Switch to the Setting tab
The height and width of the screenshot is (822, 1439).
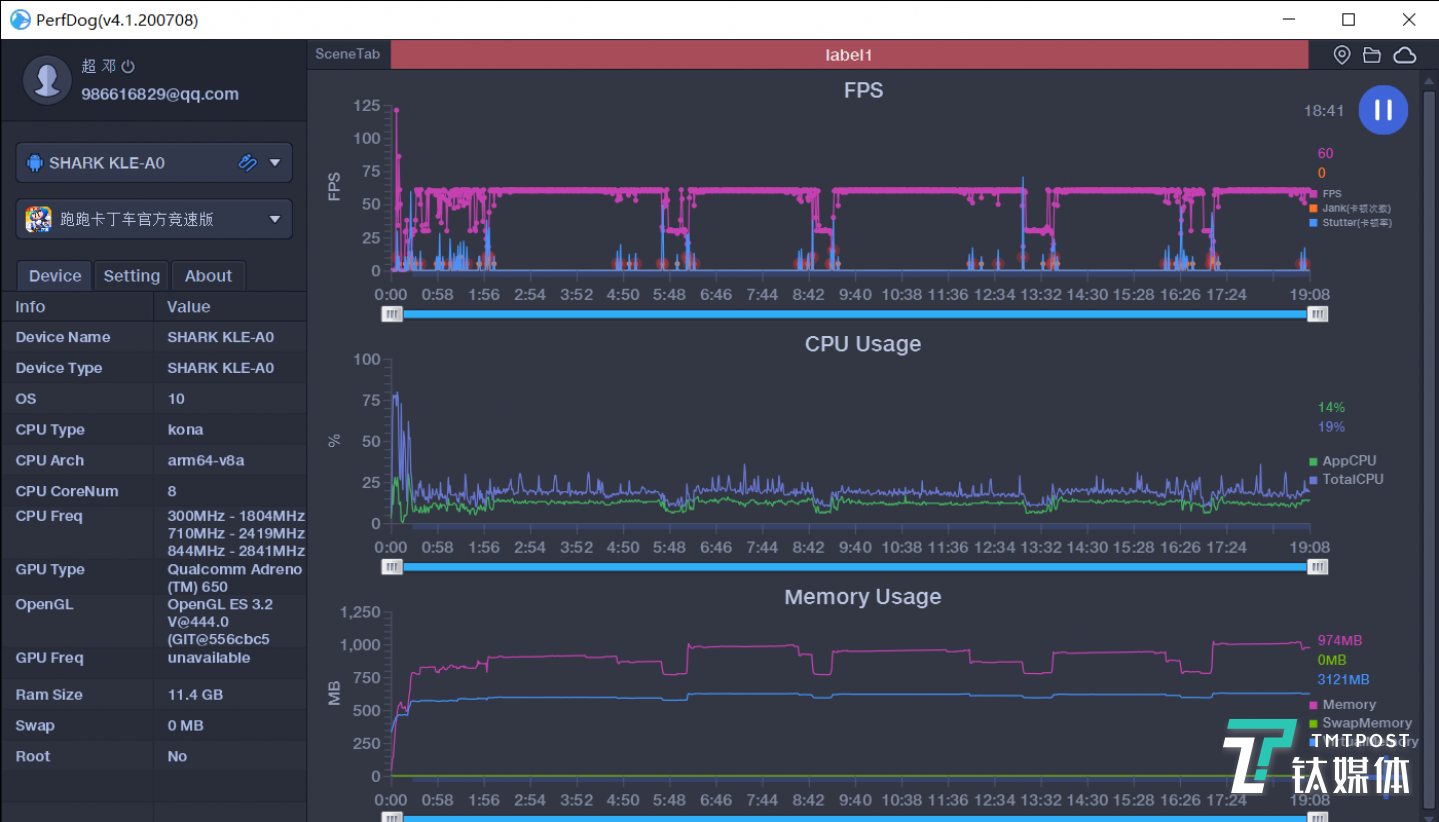click(x=131, y=276)
